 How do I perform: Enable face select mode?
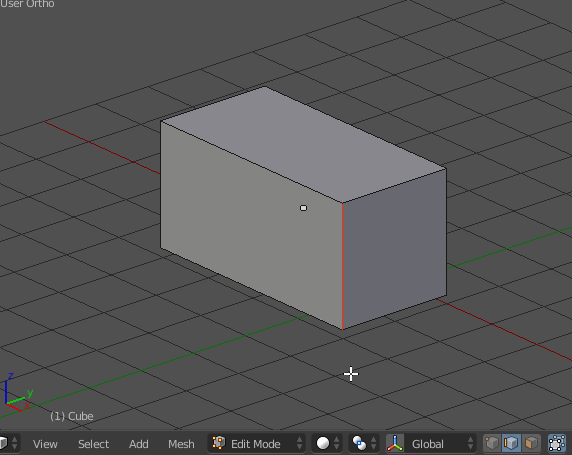(x=531, y=443)
